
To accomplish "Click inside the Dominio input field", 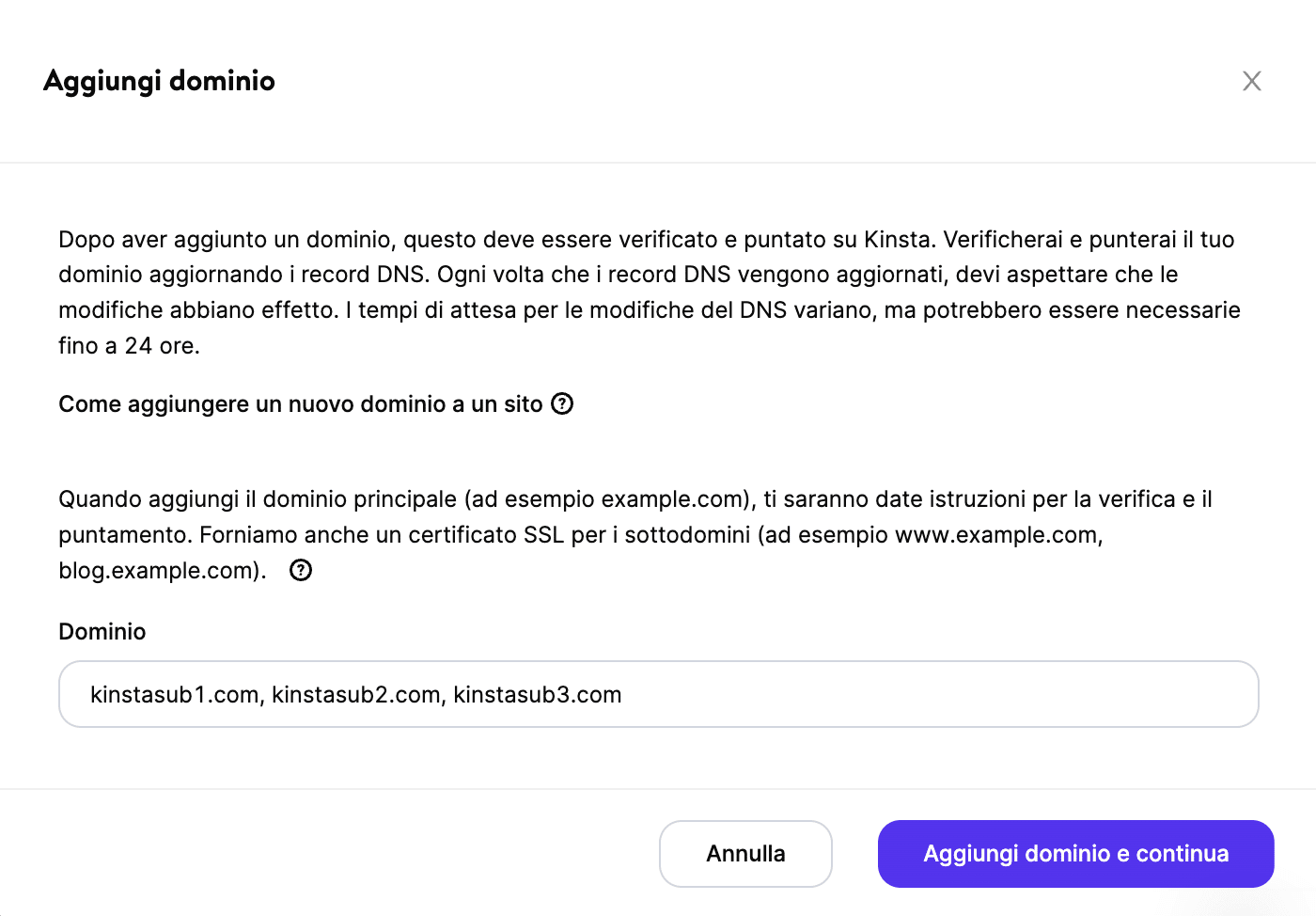I will coord(658,694).
